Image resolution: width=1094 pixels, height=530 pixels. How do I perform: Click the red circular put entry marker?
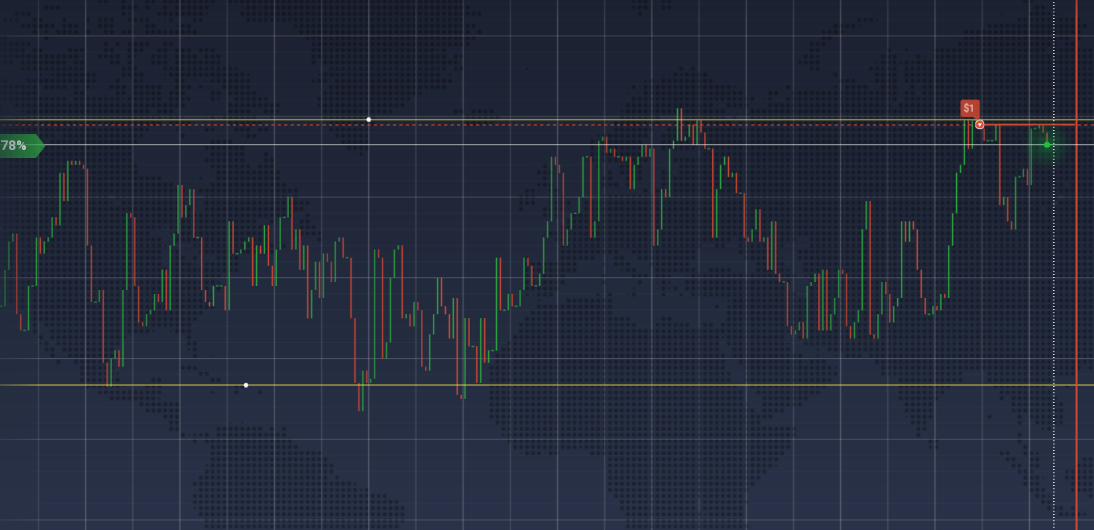(980, 125)
